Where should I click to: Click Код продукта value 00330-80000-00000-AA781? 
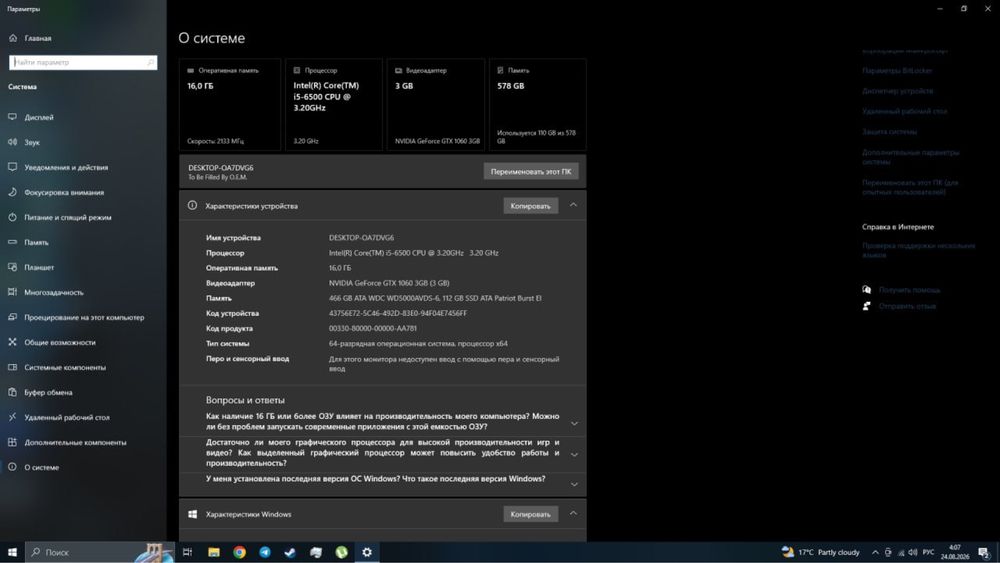(372, 328)
